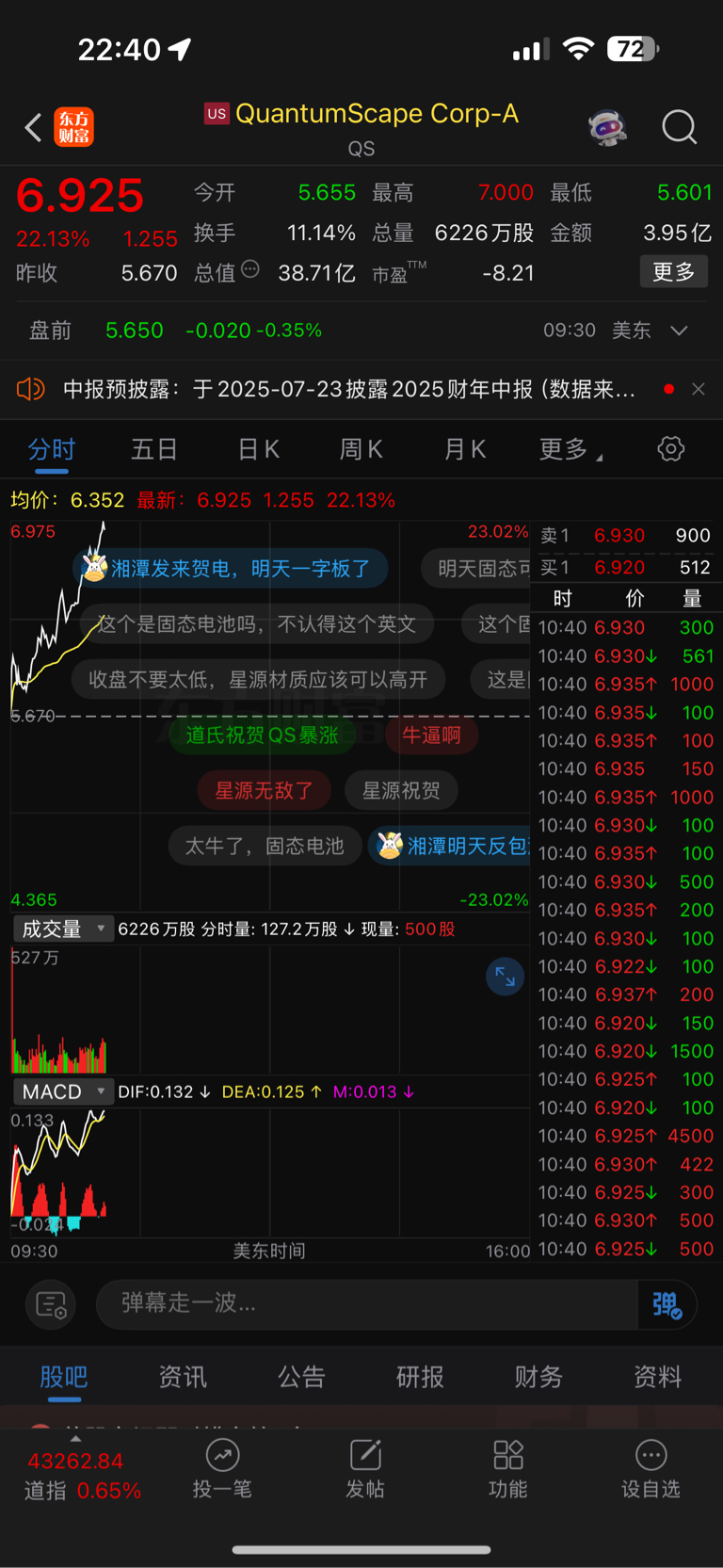Screen dimensions: 723x1568
Task: Expand the 道指 index bar
Action: coord(76,1439)
